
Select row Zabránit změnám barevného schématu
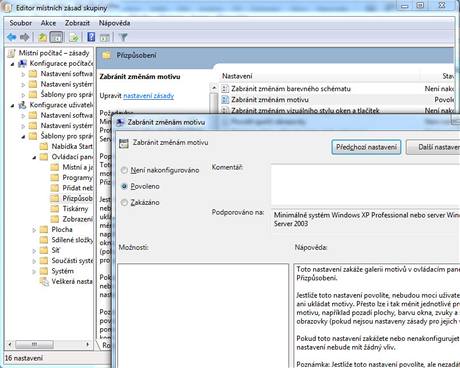click(x=337, y=89)
